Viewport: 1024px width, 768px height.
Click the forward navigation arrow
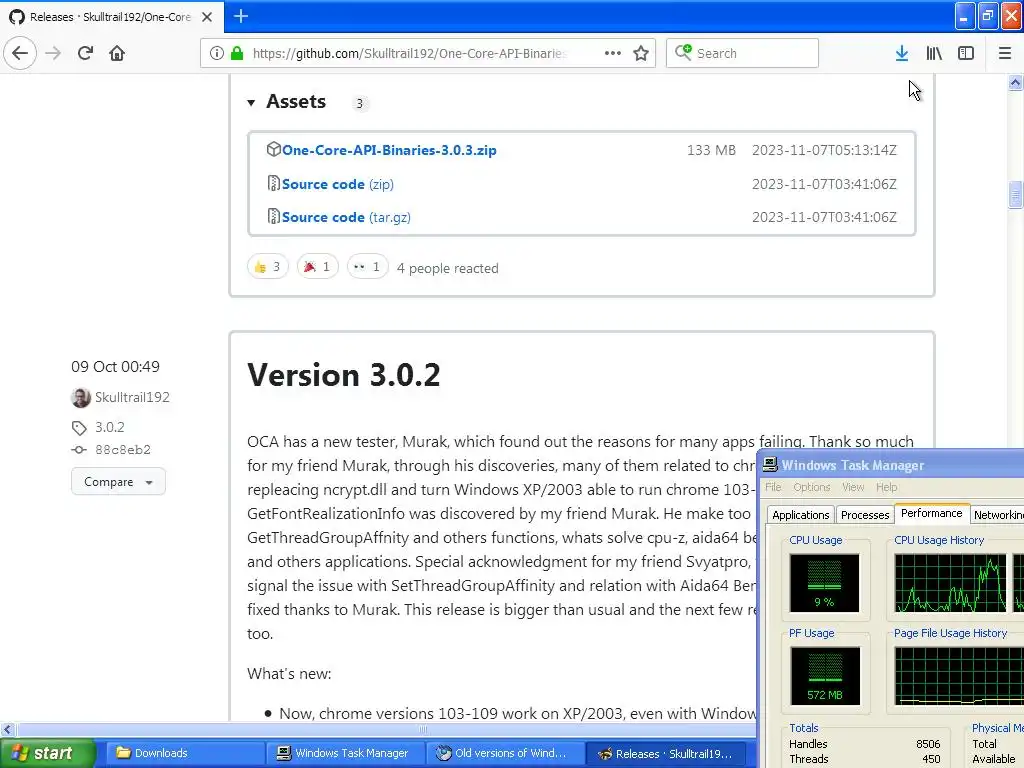click(x=54, y=53)
